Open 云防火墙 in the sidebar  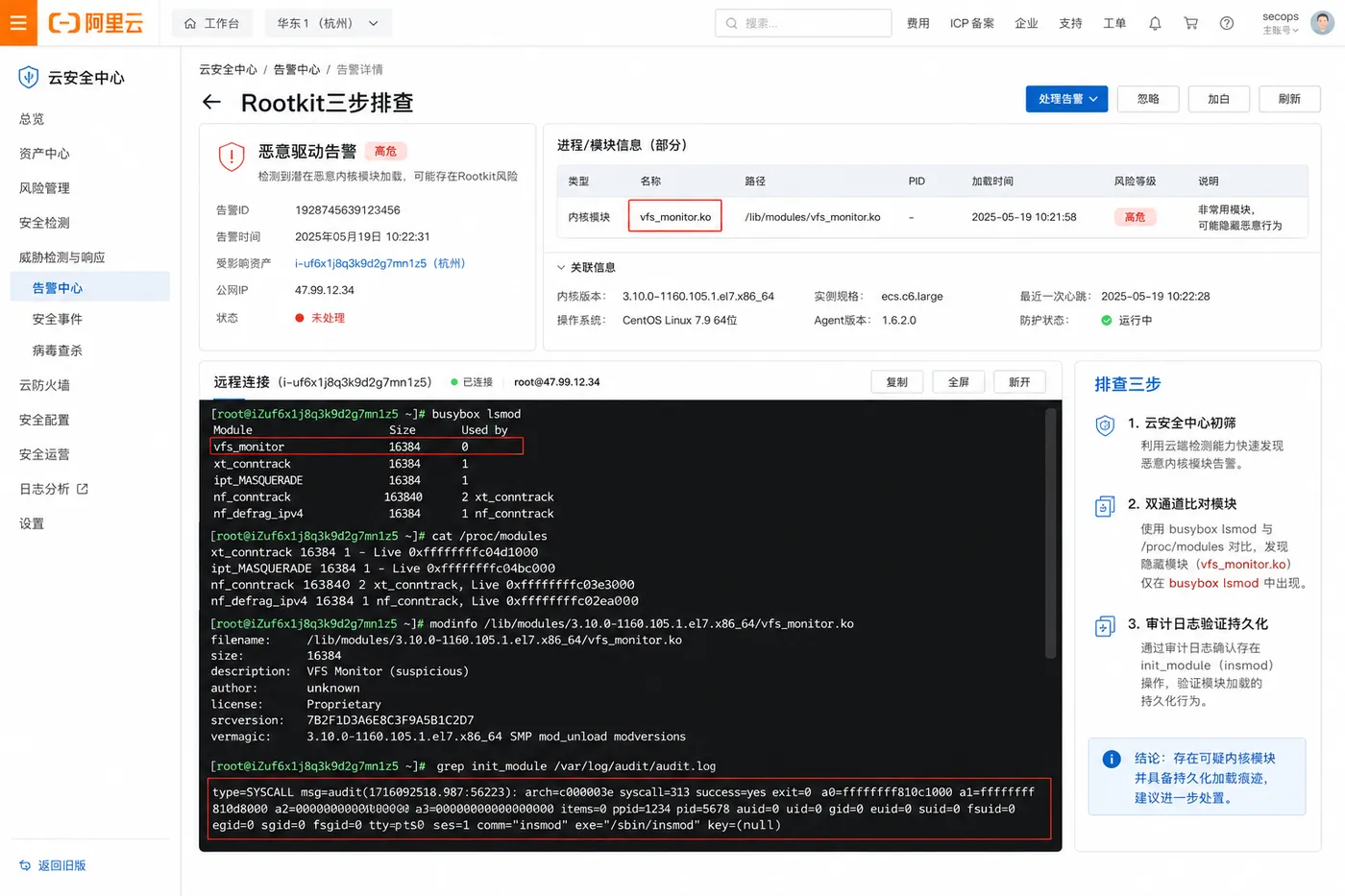pos(44,385)
